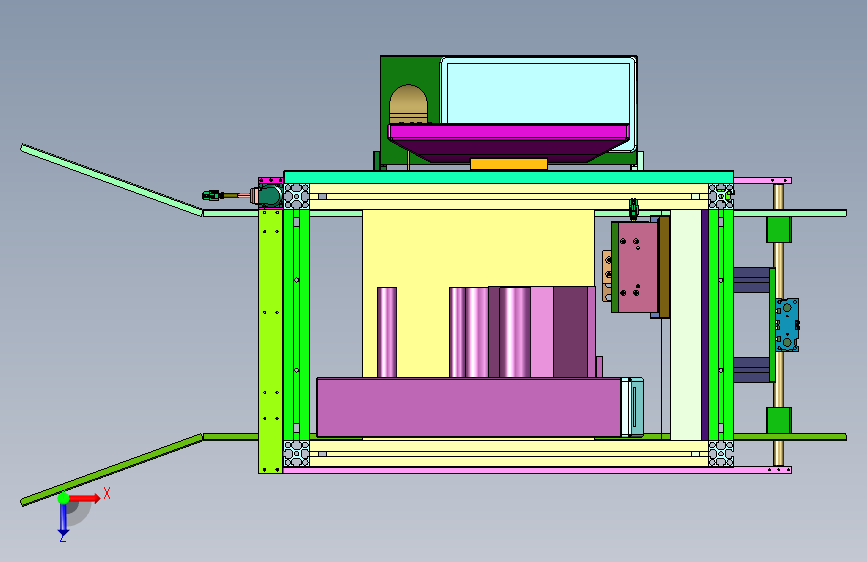Select the upper green block on the brass rod
The width and height of the screenshot is (867, 562).
point(779,230)
